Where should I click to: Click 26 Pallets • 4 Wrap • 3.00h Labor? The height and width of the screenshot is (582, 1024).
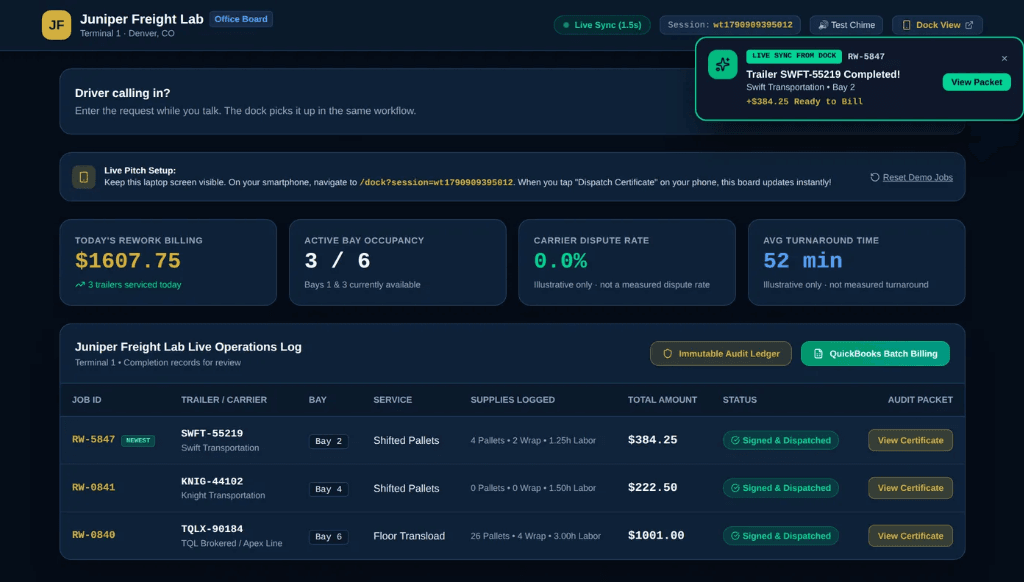536,536
